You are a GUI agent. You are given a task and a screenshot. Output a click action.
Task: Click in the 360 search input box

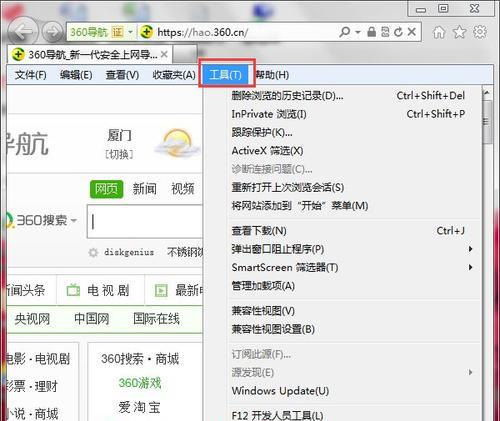point(145,221)
